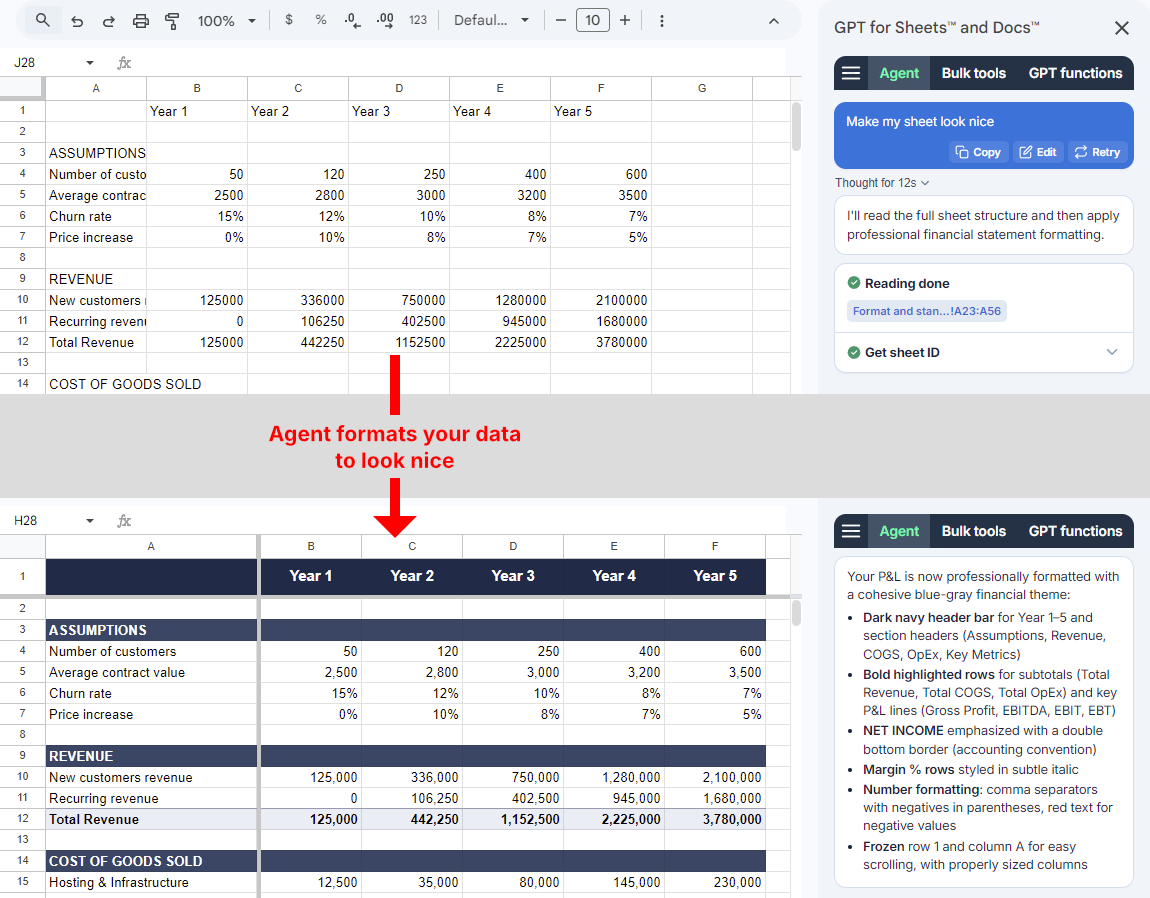Apply currency format to selection
1150x898 pixels.
(289, 20)
